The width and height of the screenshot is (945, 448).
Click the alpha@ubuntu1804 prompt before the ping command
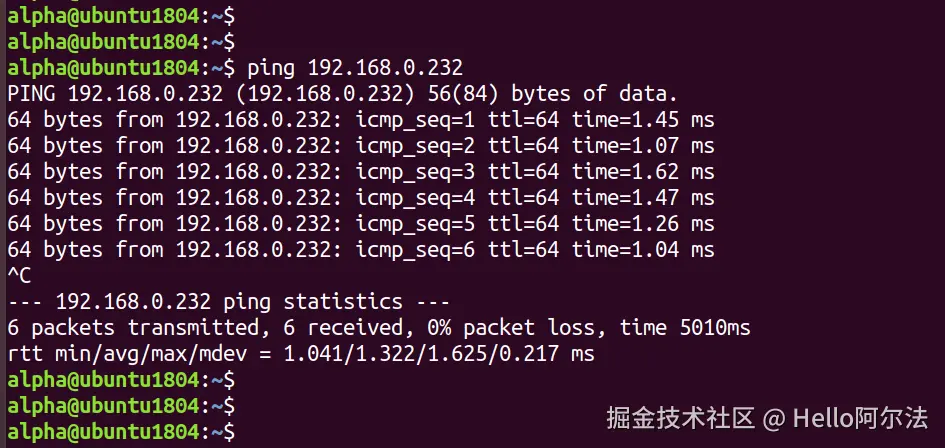pyautogui.click(x=103, y=69)
